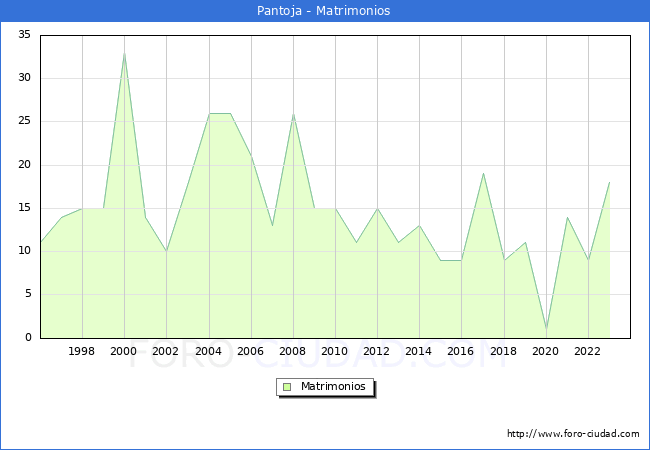Select the 2018 x-axis label
650x450 pixels.
tap(504, 351)
